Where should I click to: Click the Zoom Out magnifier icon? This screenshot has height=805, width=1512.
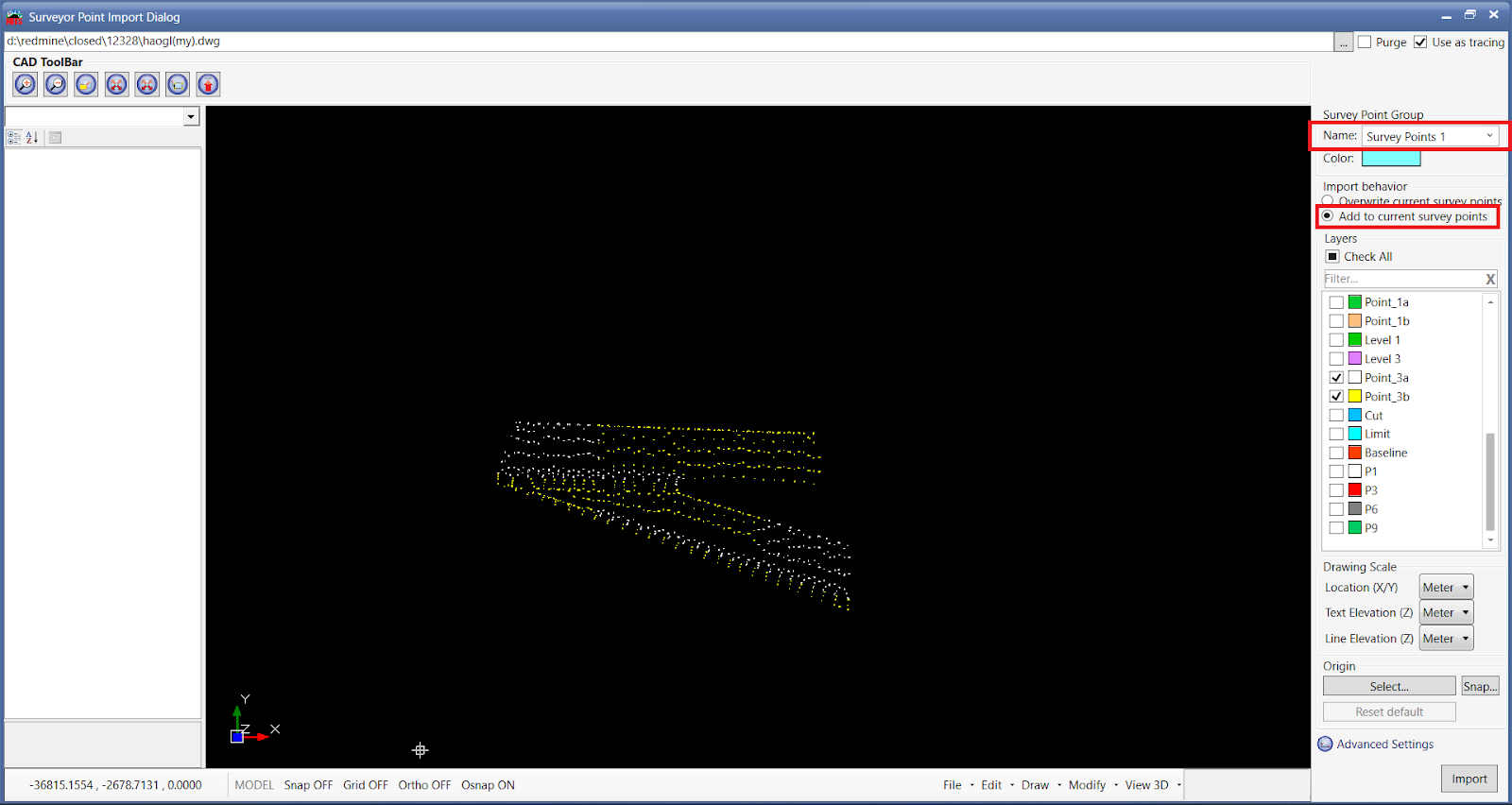point(56,84)
